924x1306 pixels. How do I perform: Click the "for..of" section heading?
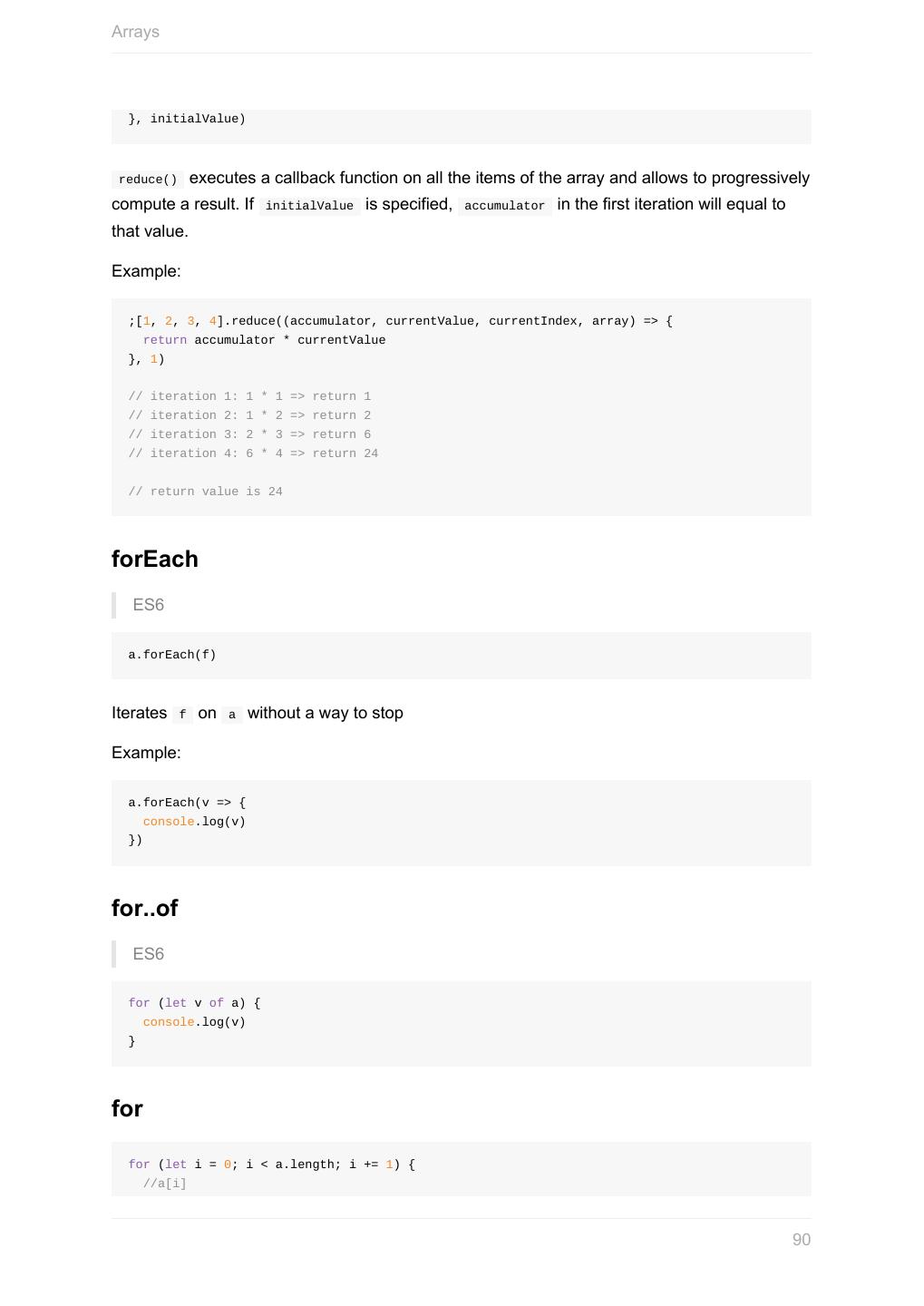pos(144,908)
